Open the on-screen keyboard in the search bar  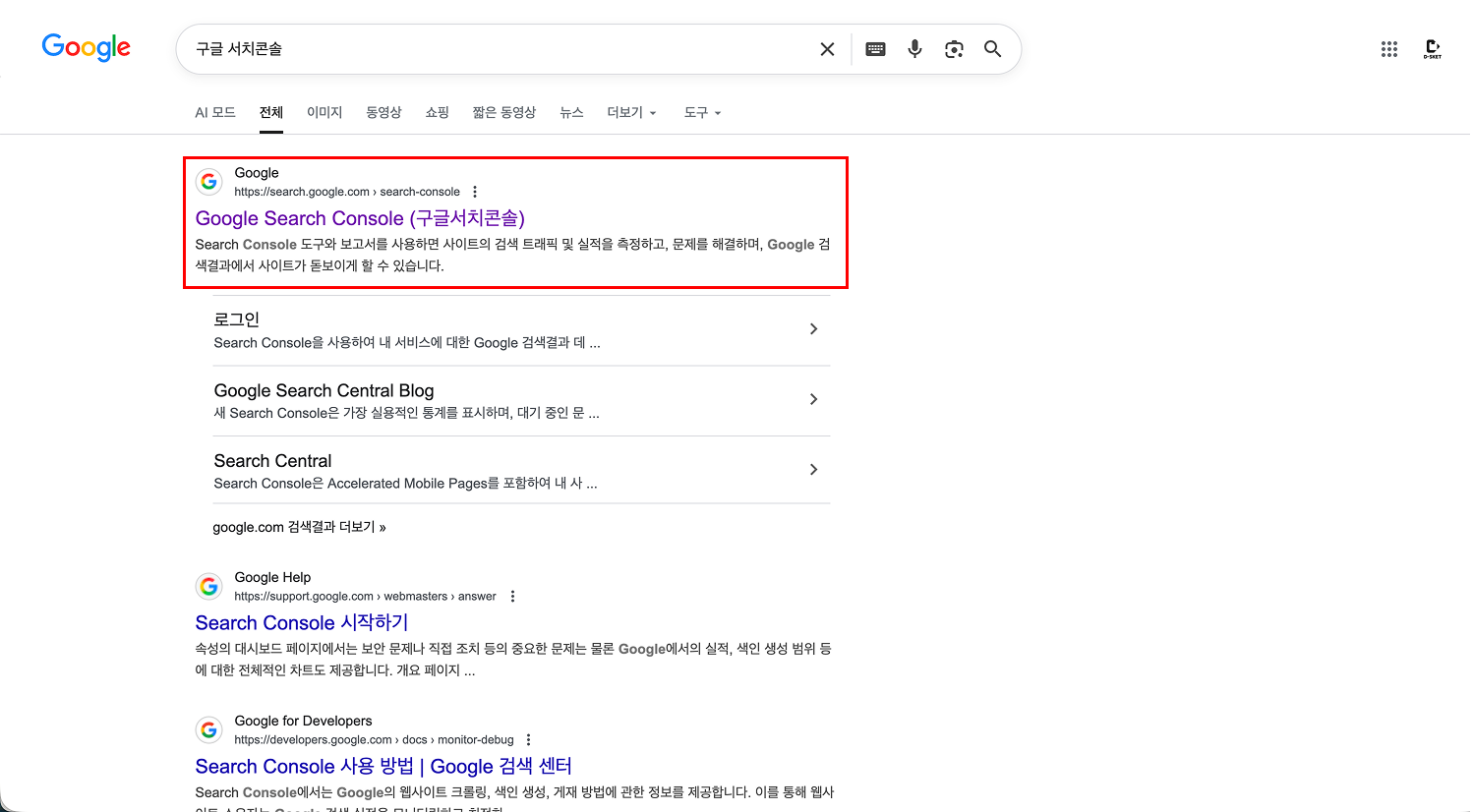[x=875, y=48]
